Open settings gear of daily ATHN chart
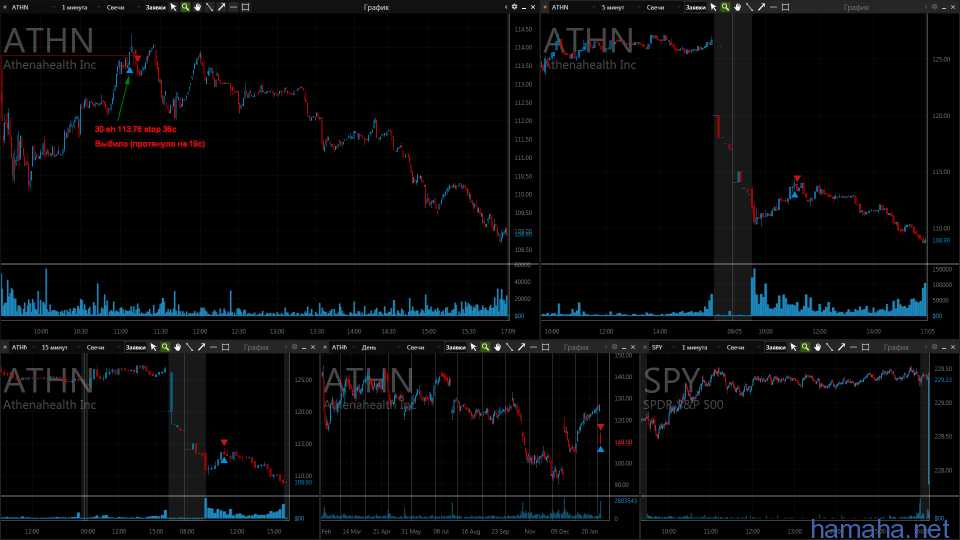 [x=615, y=347]
